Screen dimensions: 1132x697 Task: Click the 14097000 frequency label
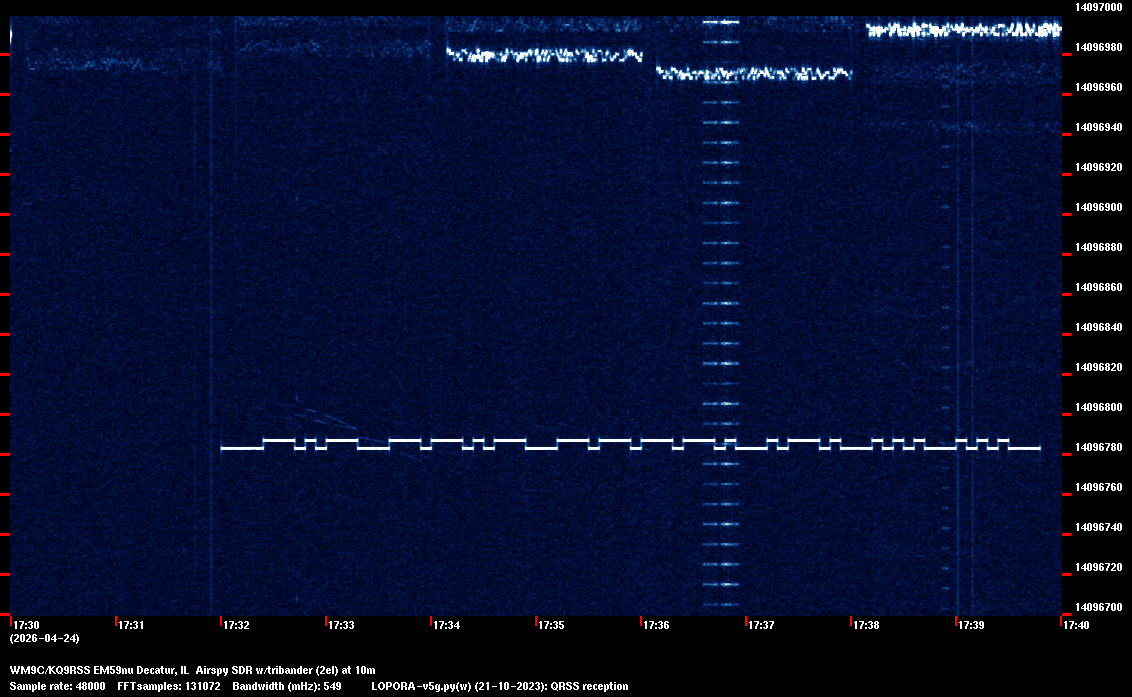point(1098,7)
